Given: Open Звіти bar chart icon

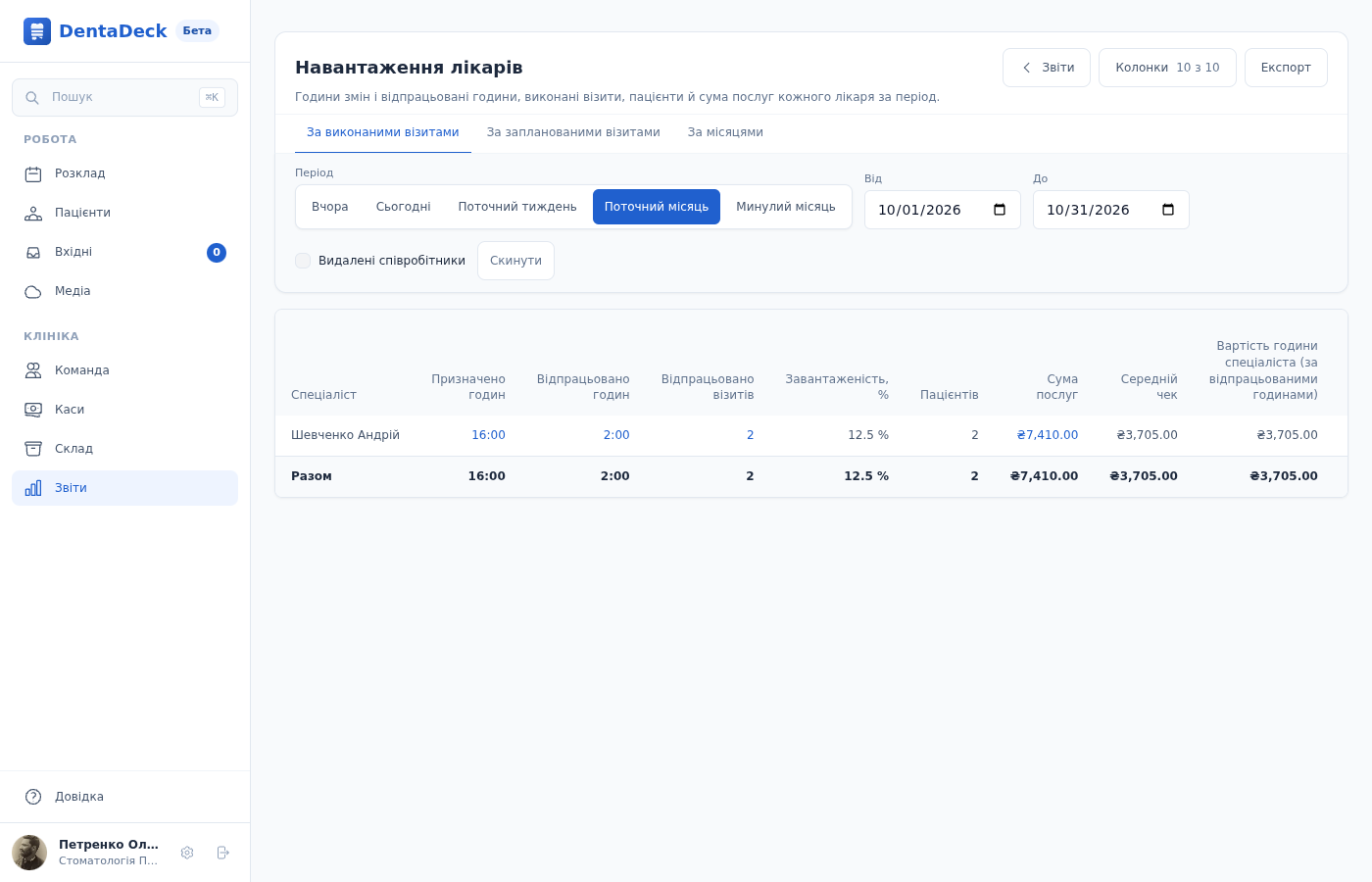Looking at the screenshot, I should (x=33, y=488).
